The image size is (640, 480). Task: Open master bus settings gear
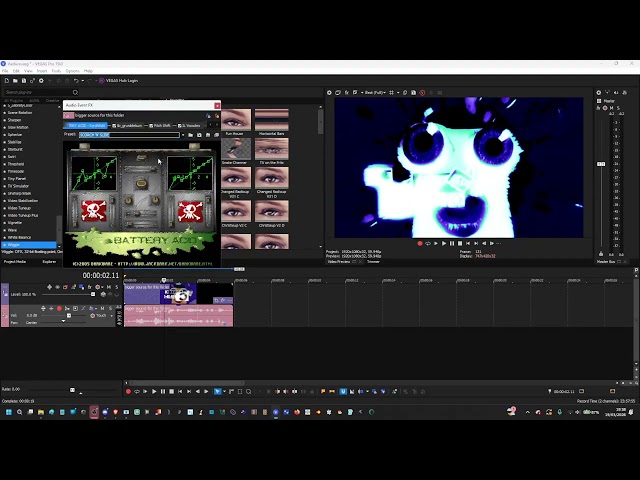point(599,93)
